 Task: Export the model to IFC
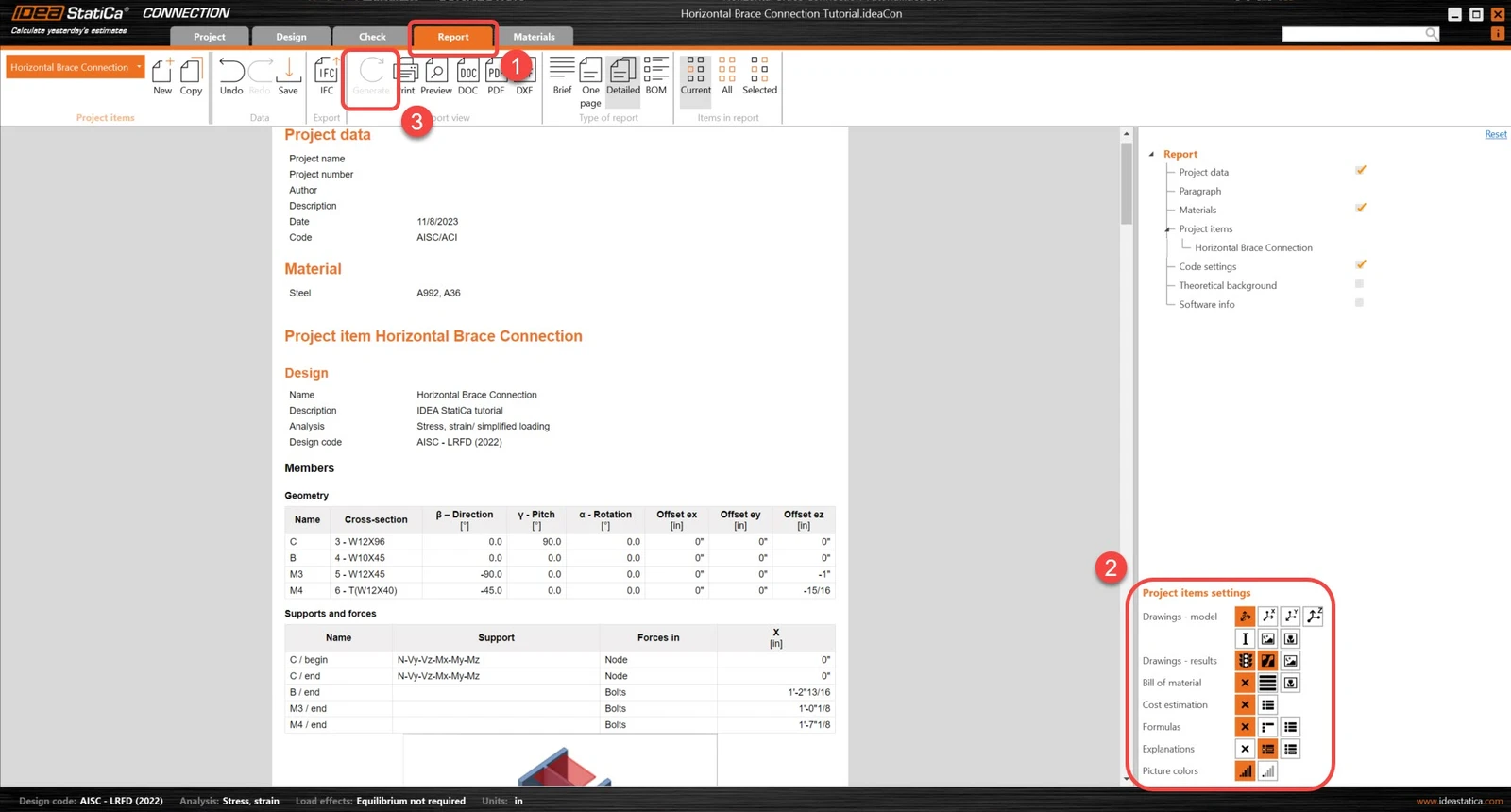tap(327, 76)
